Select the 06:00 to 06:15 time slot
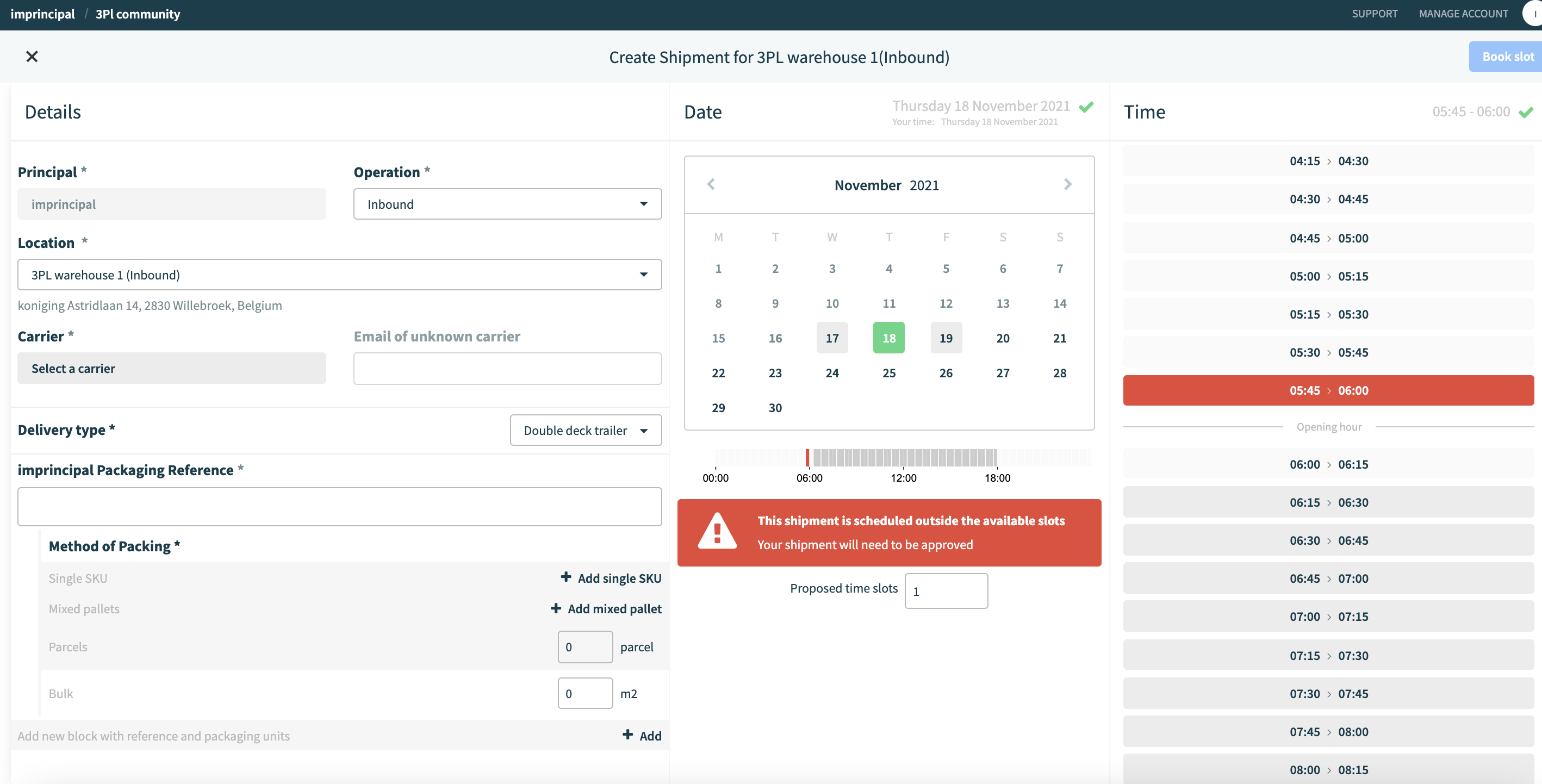 pos(1328,464)
